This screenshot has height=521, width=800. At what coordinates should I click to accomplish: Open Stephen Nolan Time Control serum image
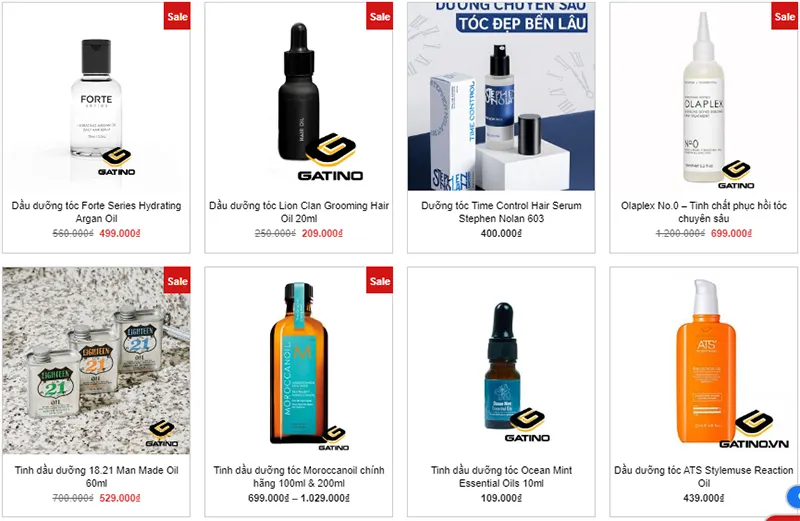click(501, 96)
